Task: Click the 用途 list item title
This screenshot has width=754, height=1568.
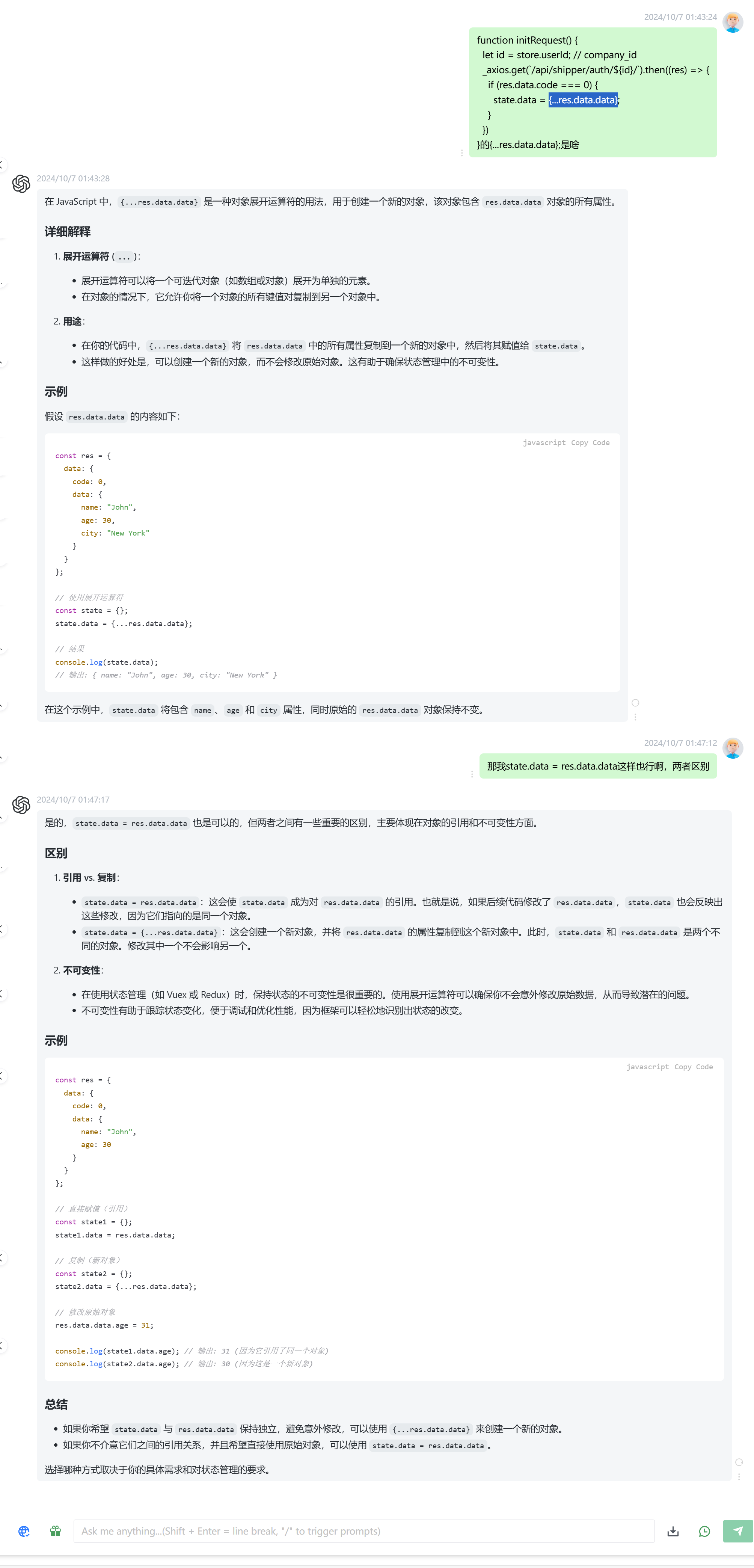Action: click(72, 321)
